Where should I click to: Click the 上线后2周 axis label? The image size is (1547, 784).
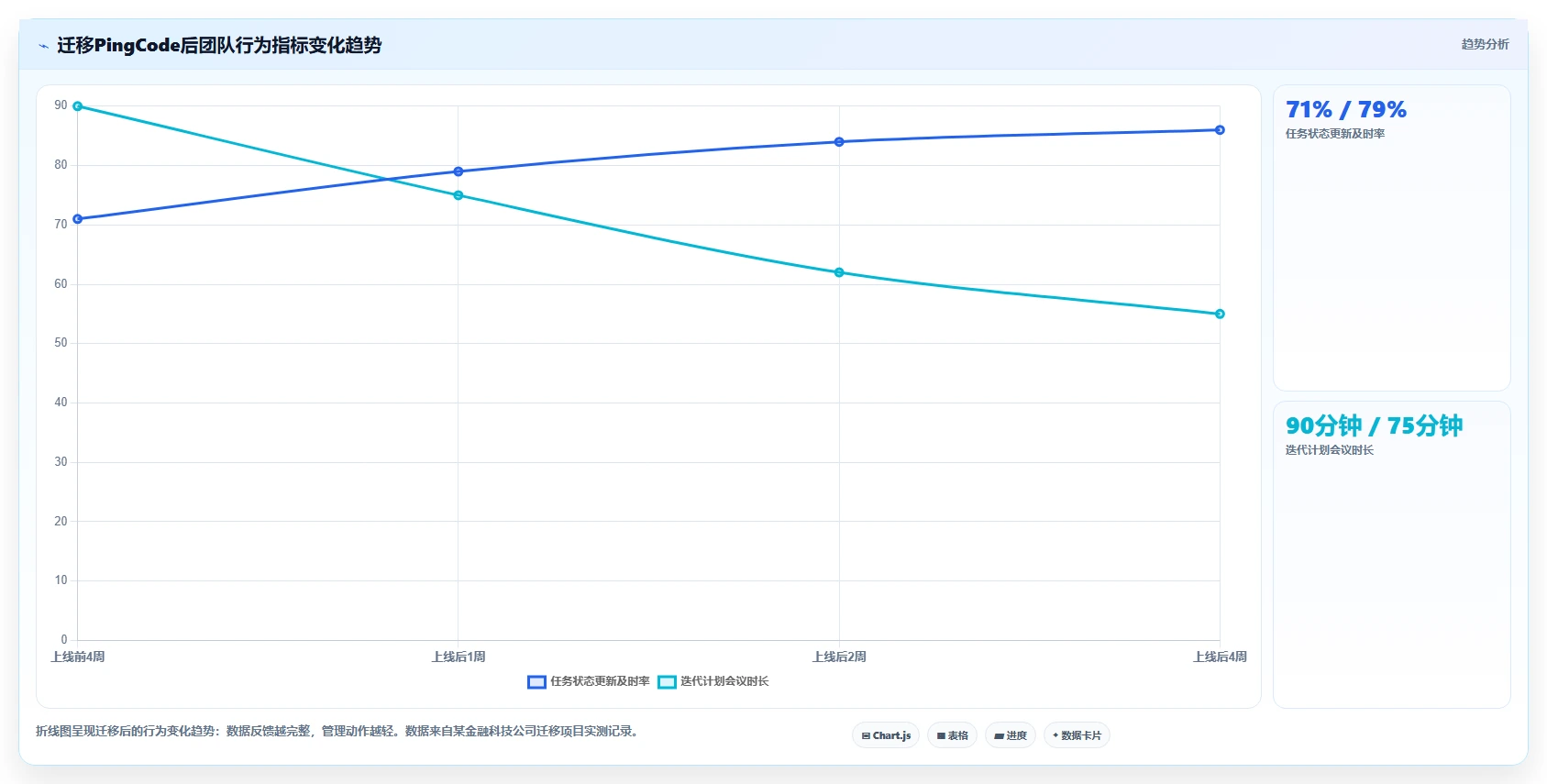coord(839,657)
